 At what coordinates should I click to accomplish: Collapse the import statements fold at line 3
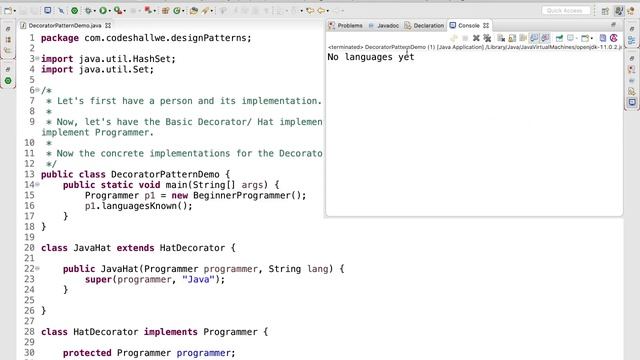(38, 58)
